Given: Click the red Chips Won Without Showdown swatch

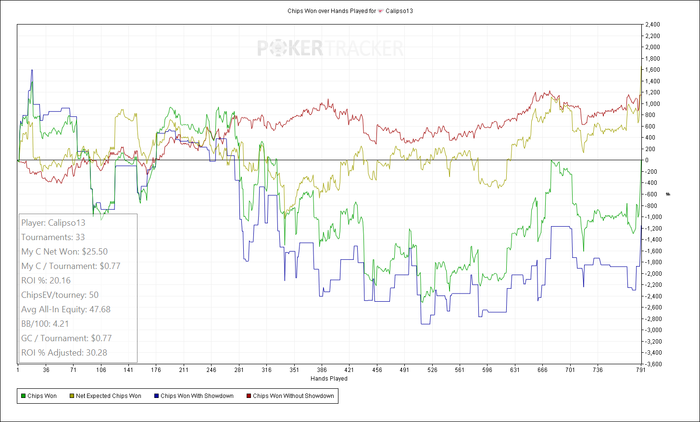Looking at the screenshot, I should [x=249, y=396].
